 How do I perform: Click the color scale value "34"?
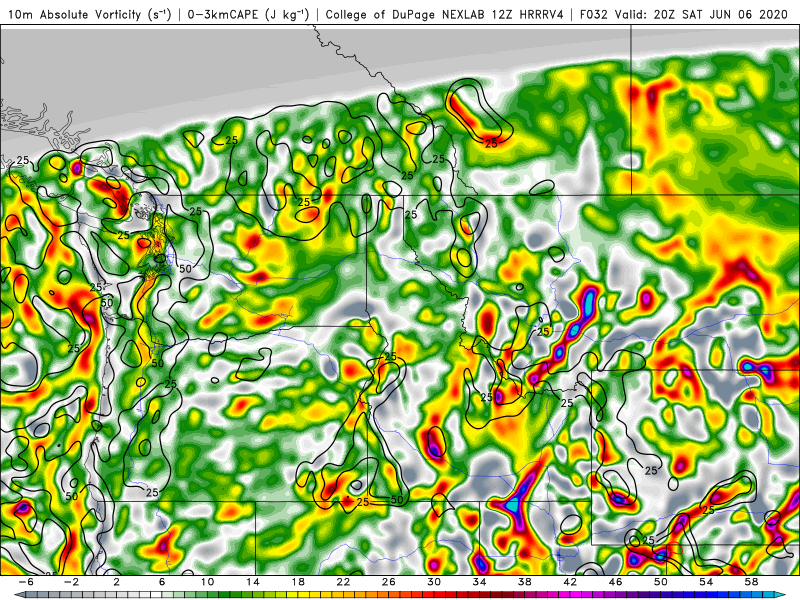(479, 582)
